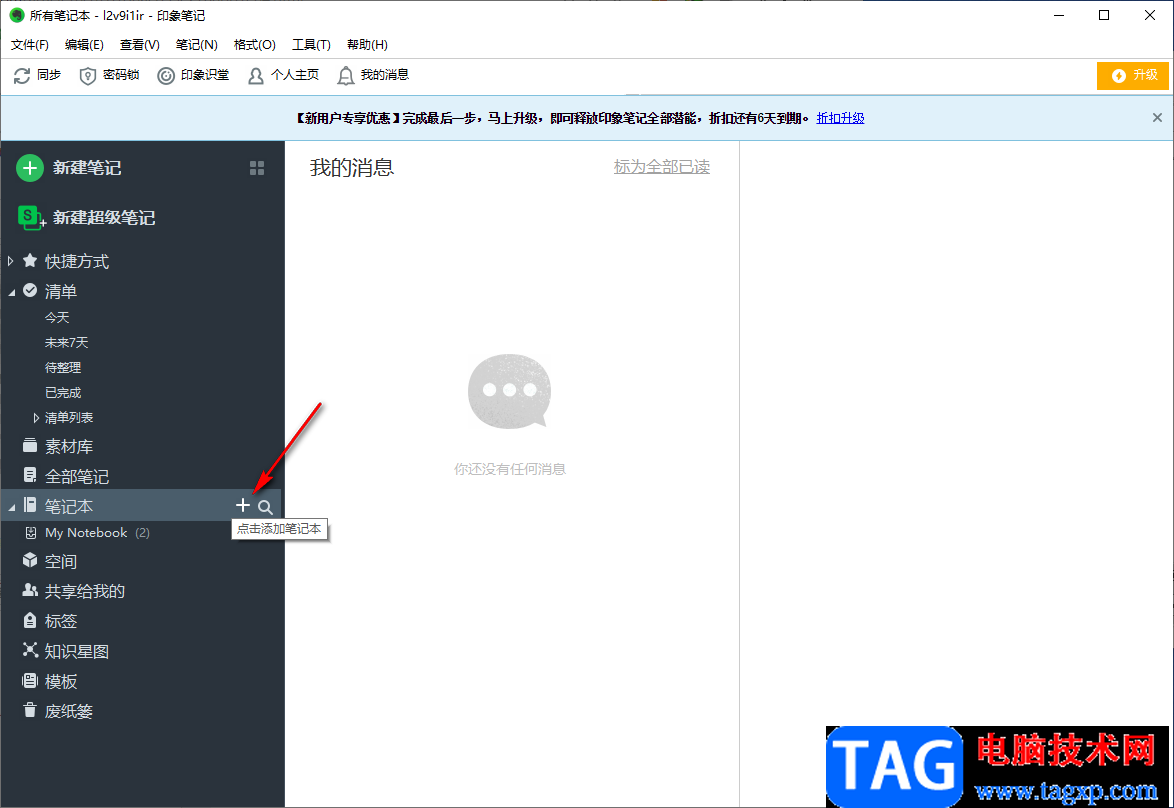
Task: Select 知识星图 label in sidebar
Action: (77, 651)
